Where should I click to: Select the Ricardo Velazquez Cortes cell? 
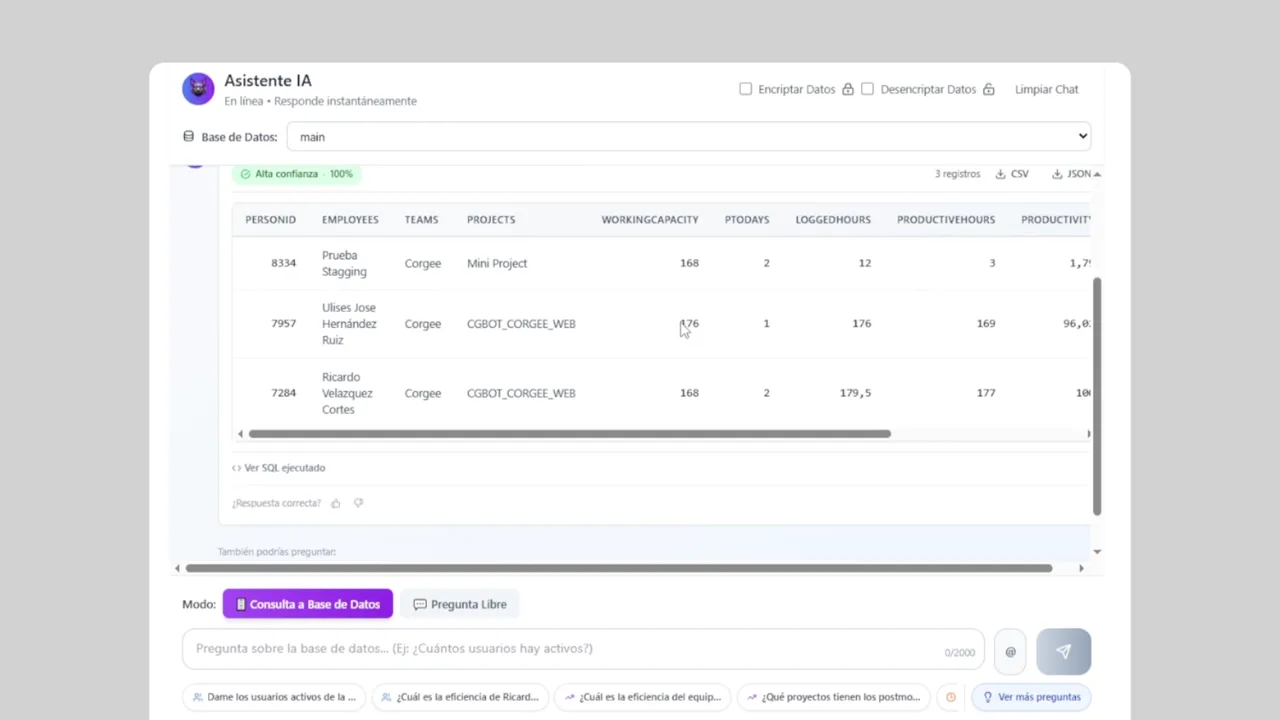click(x=347, y=393)
